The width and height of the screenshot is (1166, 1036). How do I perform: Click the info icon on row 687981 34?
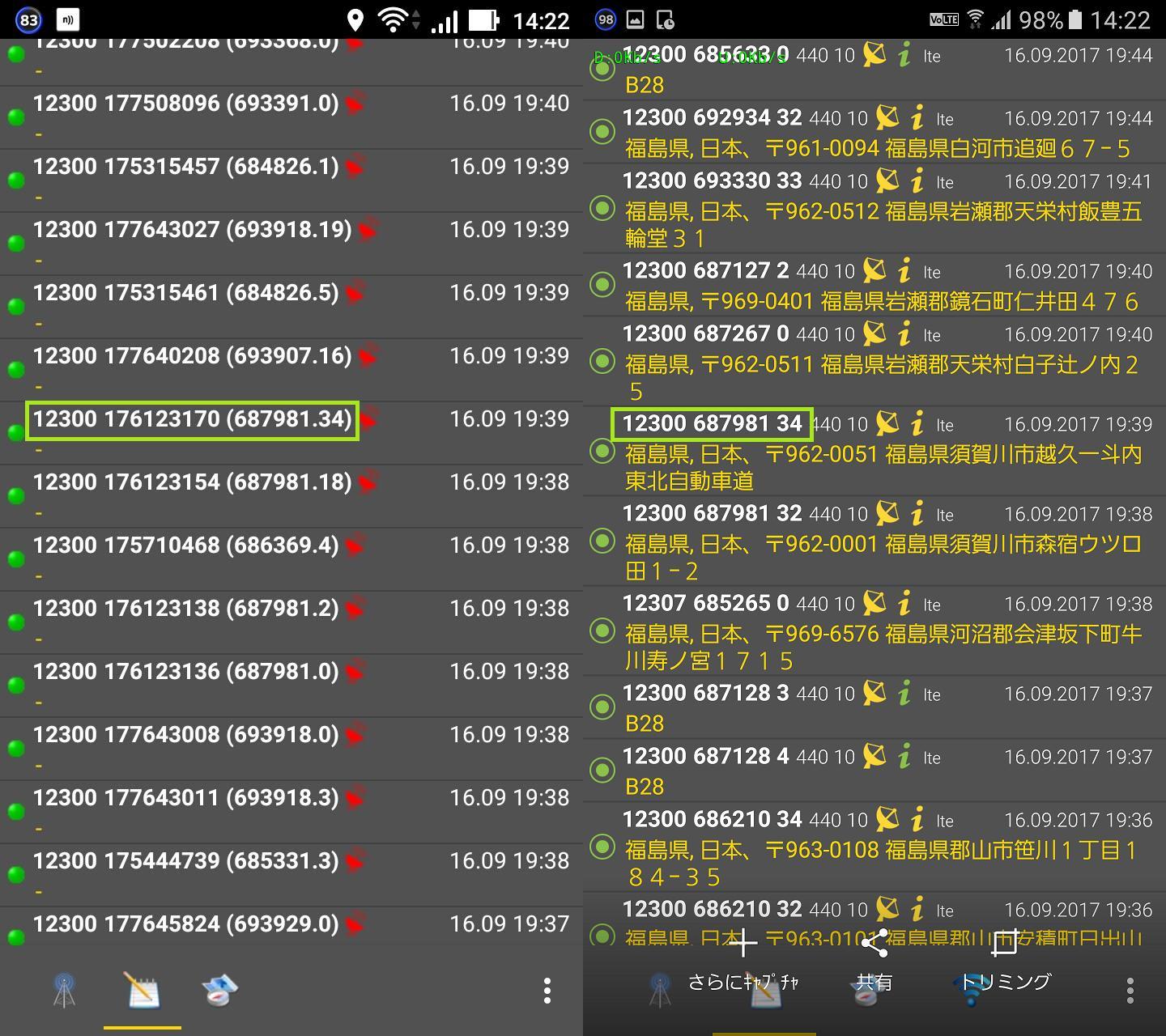tap(917, 423)
